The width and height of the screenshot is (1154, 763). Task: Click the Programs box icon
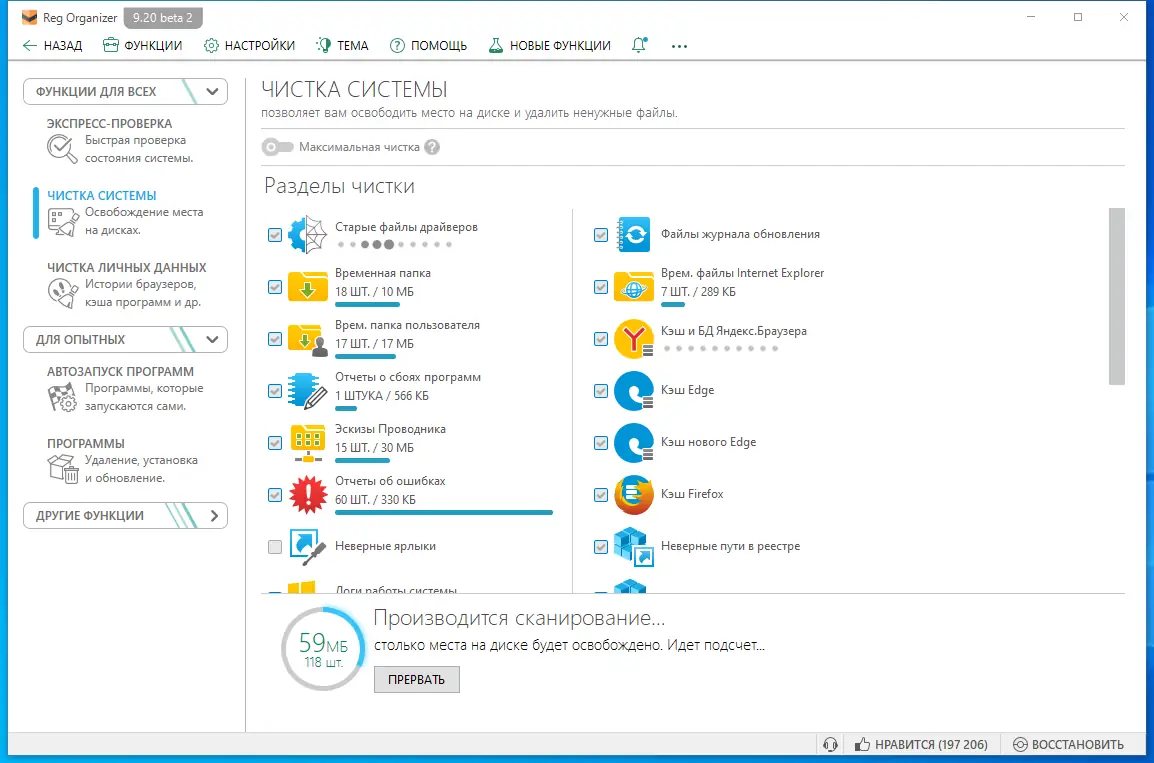click(63, 468)
